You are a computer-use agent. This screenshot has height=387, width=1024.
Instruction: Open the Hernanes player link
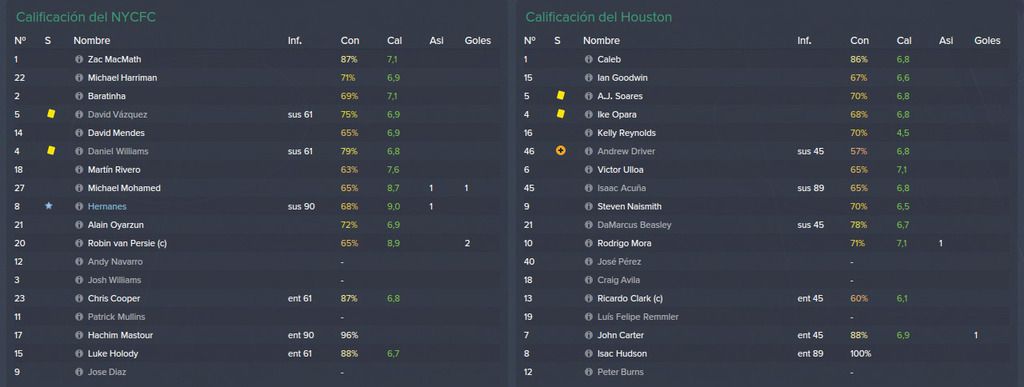[x=107, y=206]
